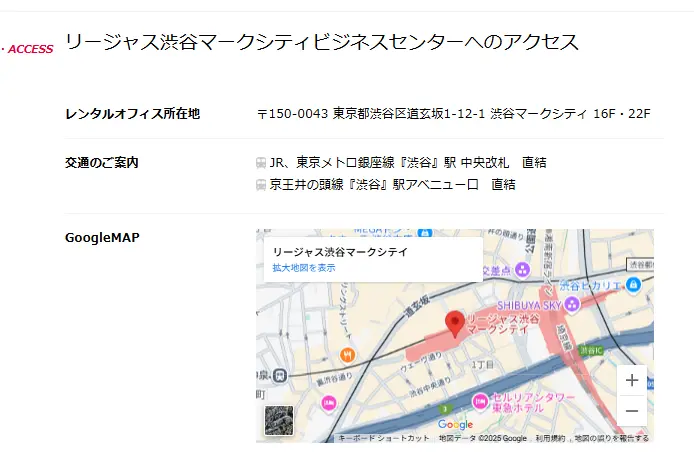The width and height of the screenshot is (694, 455).
Task: Click the リージャス渋谷マークシティ title in map card
Action: tap(340, 252)
